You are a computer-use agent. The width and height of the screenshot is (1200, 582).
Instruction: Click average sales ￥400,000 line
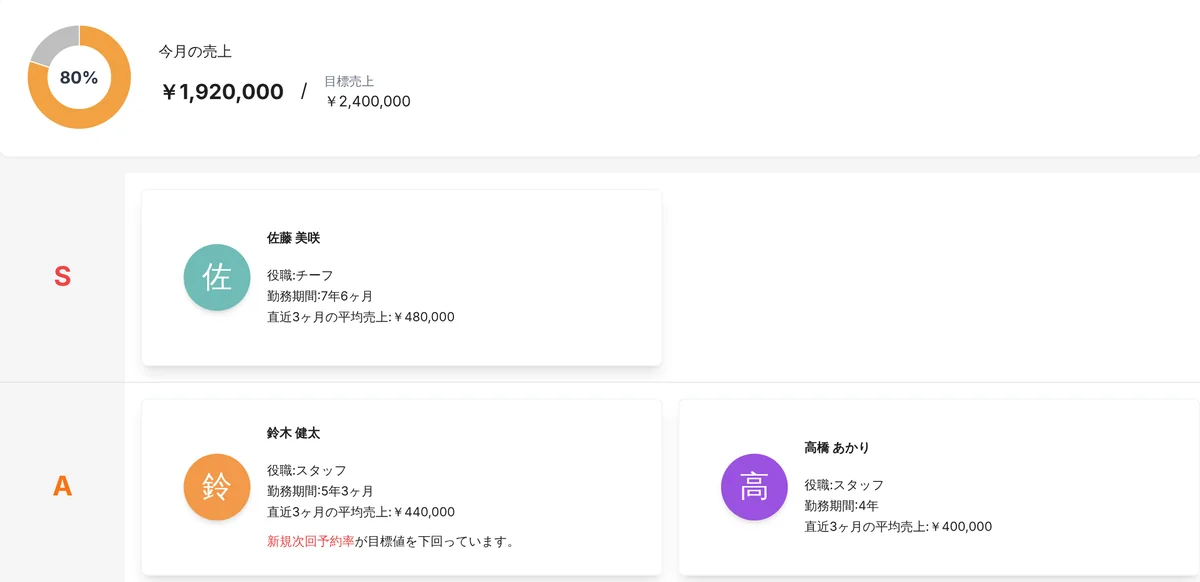tap(898, 526)
